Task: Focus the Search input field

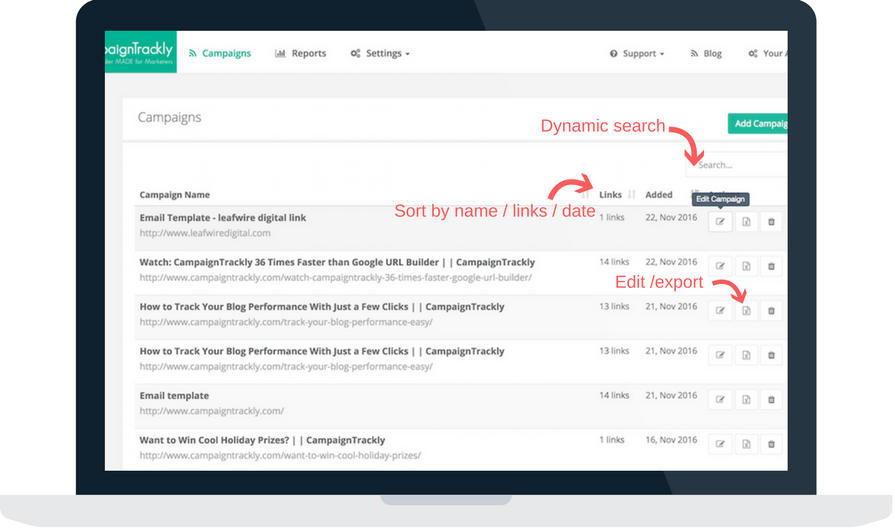Action: coord(737,165)
